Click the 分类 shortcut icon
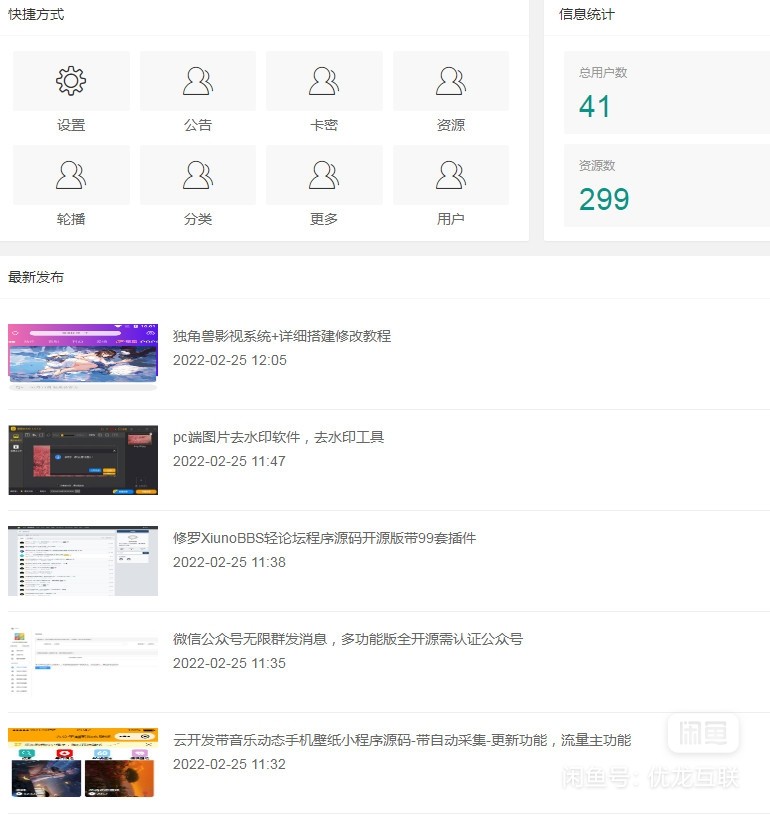The image size is (770, 823). (198, 176)
